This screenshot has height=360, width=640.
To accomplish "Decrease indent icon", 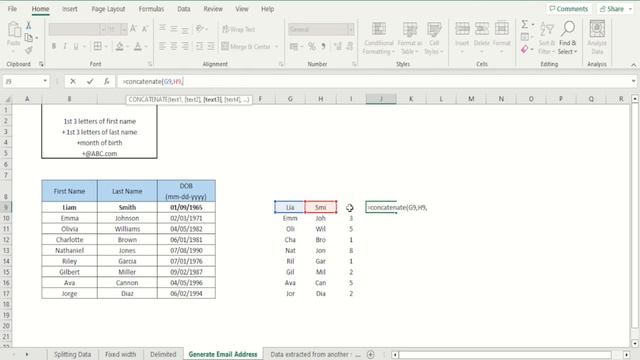I will click(200, 47).
